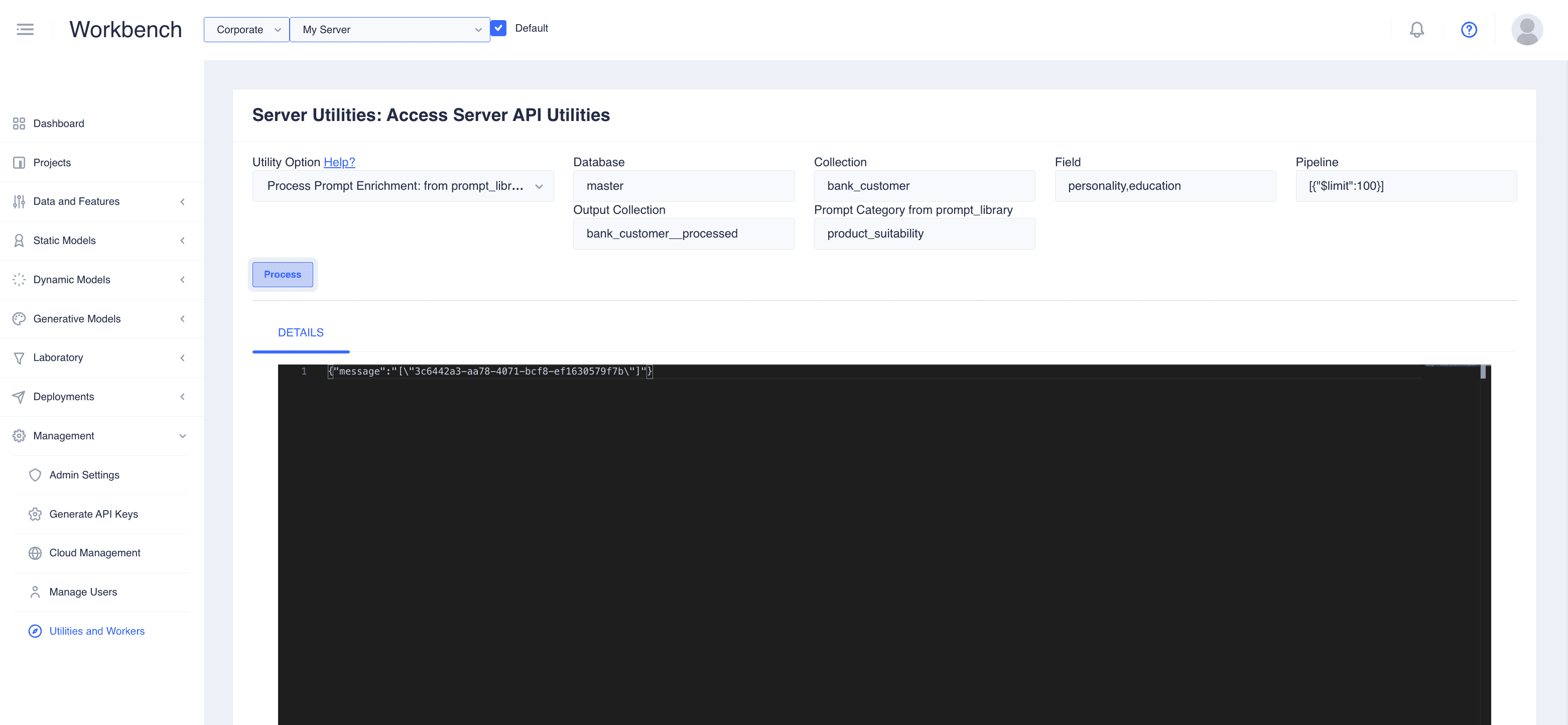
Task: Expand the Generative Models menu
Action: tap(101, 318)
